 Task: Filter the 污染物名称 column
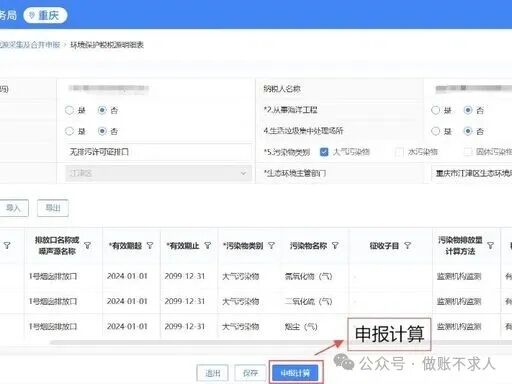coord(335,246)
